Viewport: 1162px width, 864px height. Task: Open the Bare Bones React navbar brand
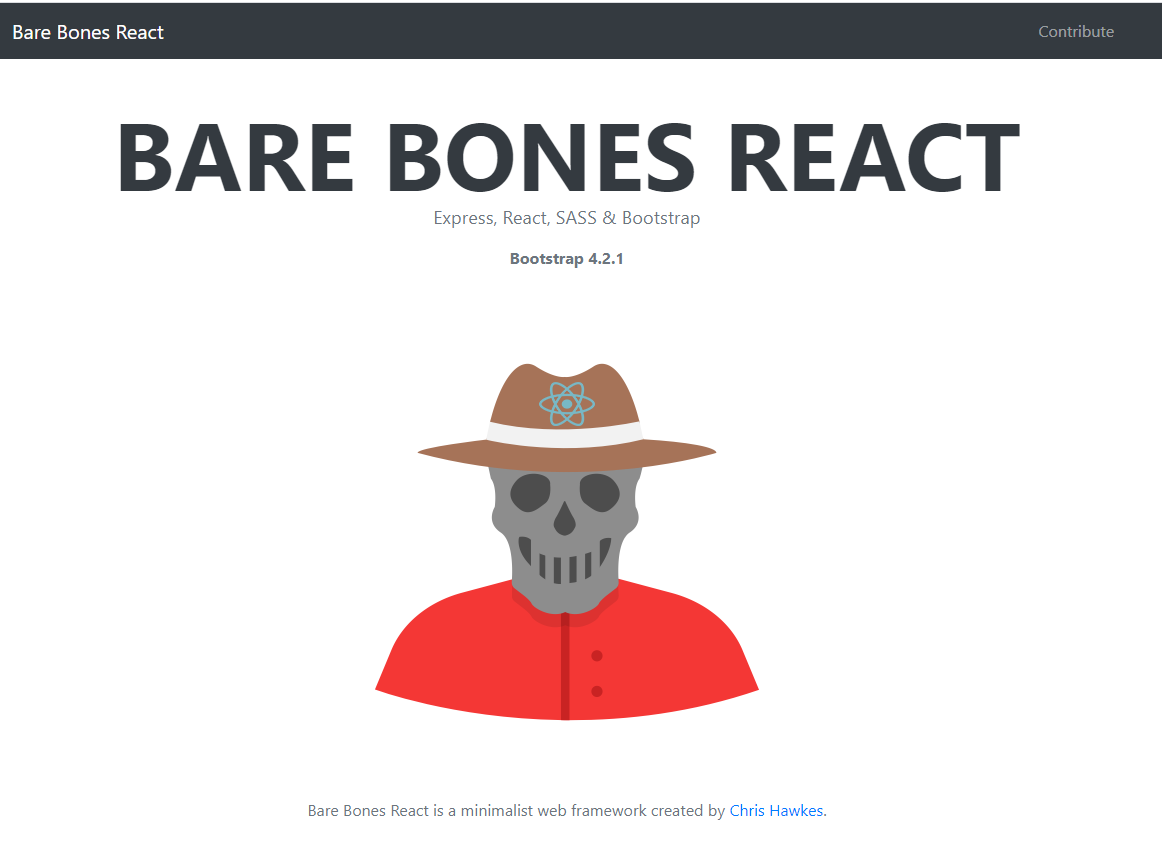(x=88, y=32)
